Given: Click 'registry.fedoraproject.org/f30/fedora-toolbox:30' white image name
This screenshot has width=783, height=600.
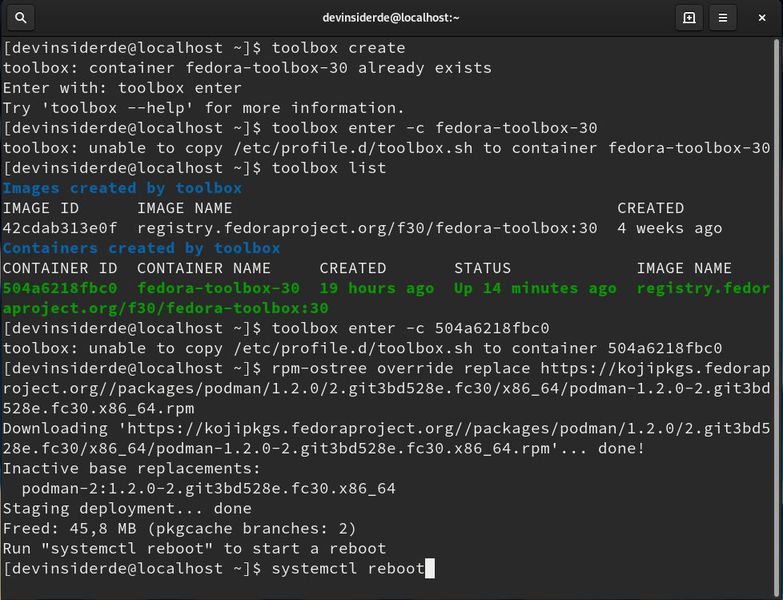Looking at the screenshot, I should coord(368,228).
